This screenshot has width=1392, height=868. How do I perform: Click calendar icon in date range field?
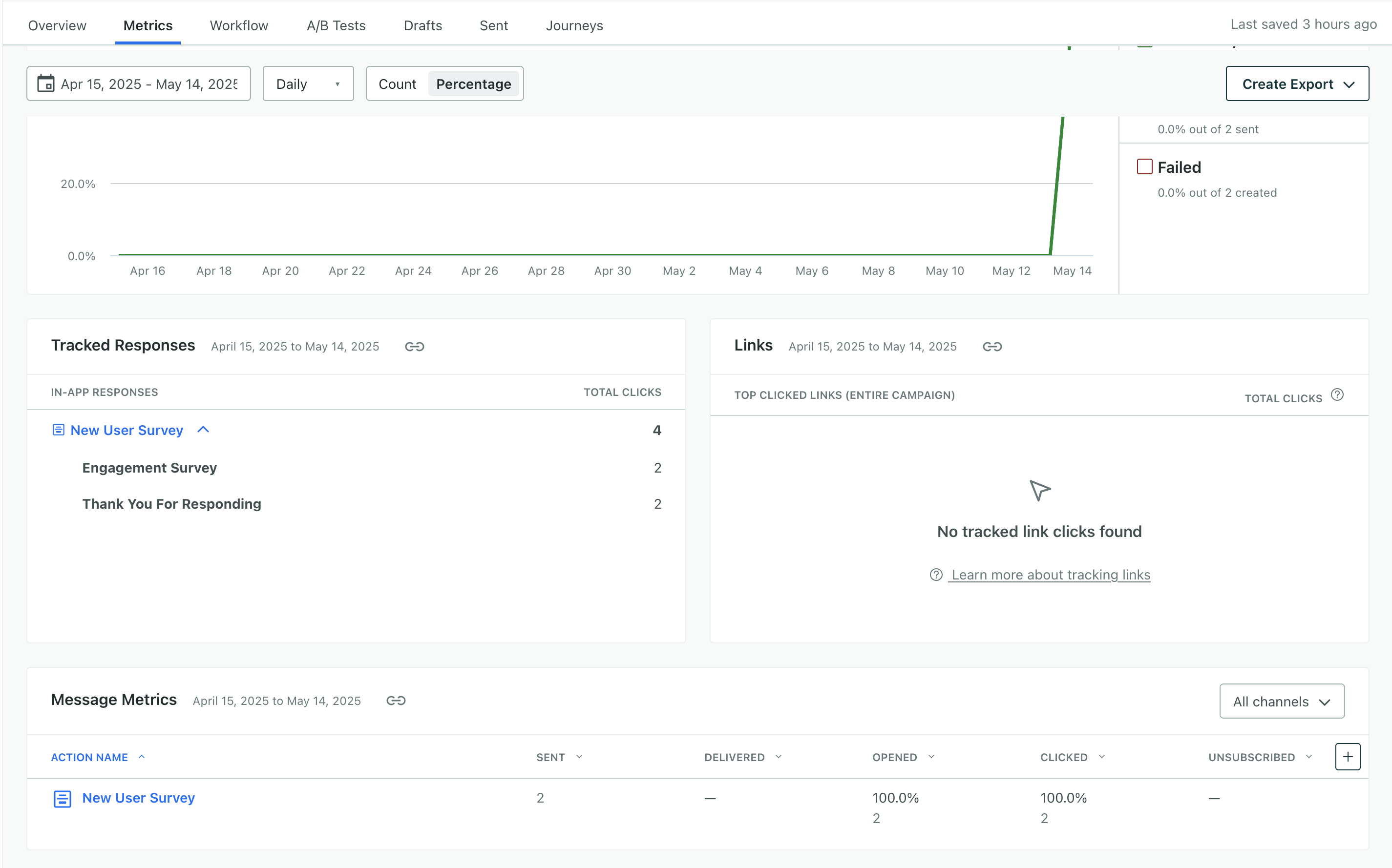pos(45,83)
